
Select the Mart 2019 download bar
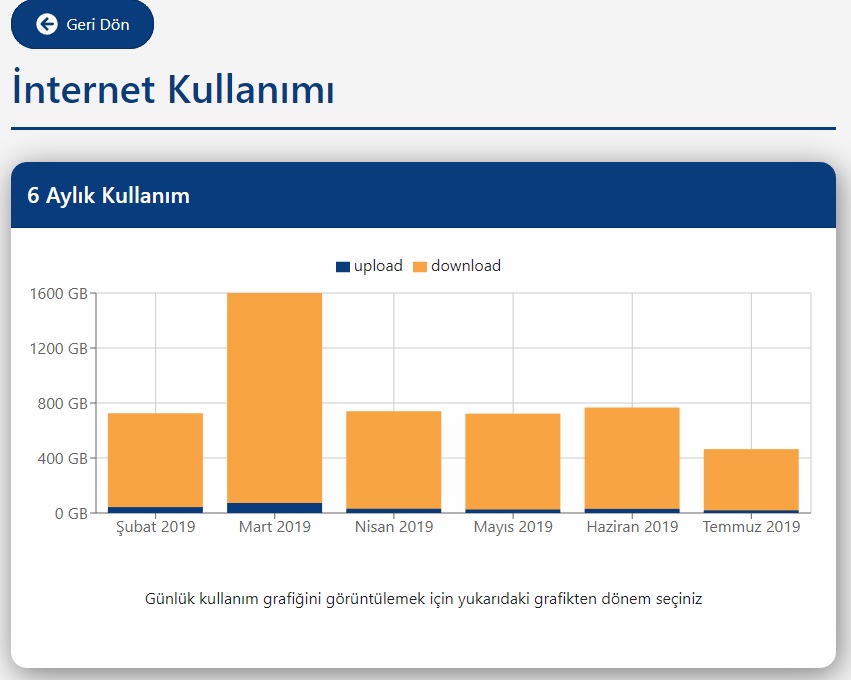275,398
